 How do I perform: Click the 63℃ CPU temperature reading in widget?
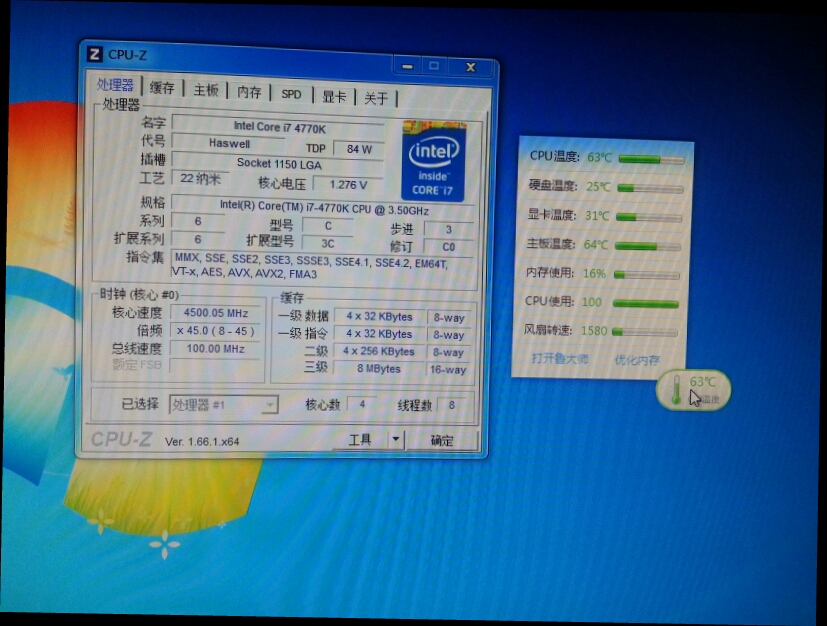click(x=600, y=158)
